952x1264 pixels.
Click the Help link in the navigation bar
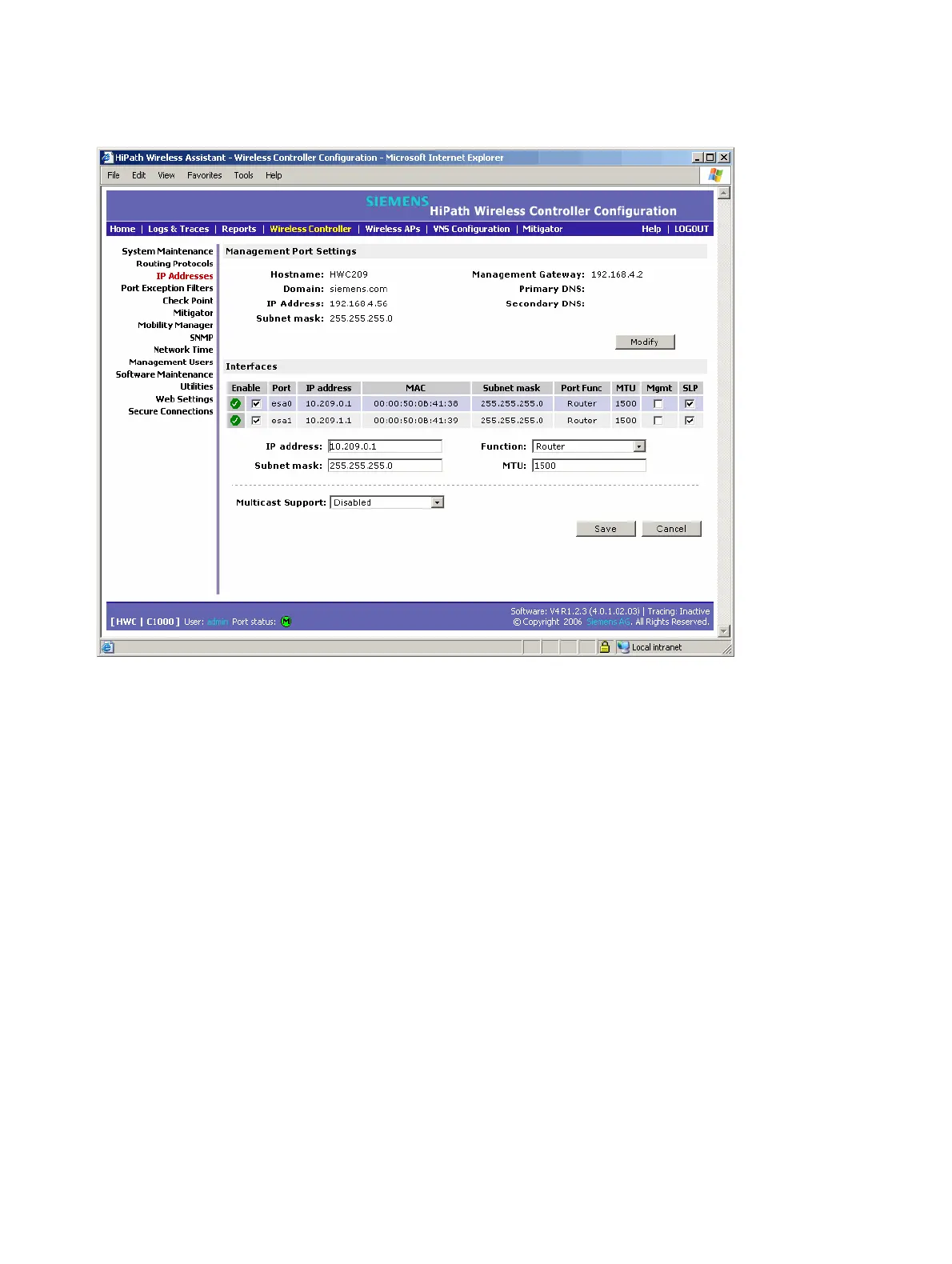click(x=651, y=229)
